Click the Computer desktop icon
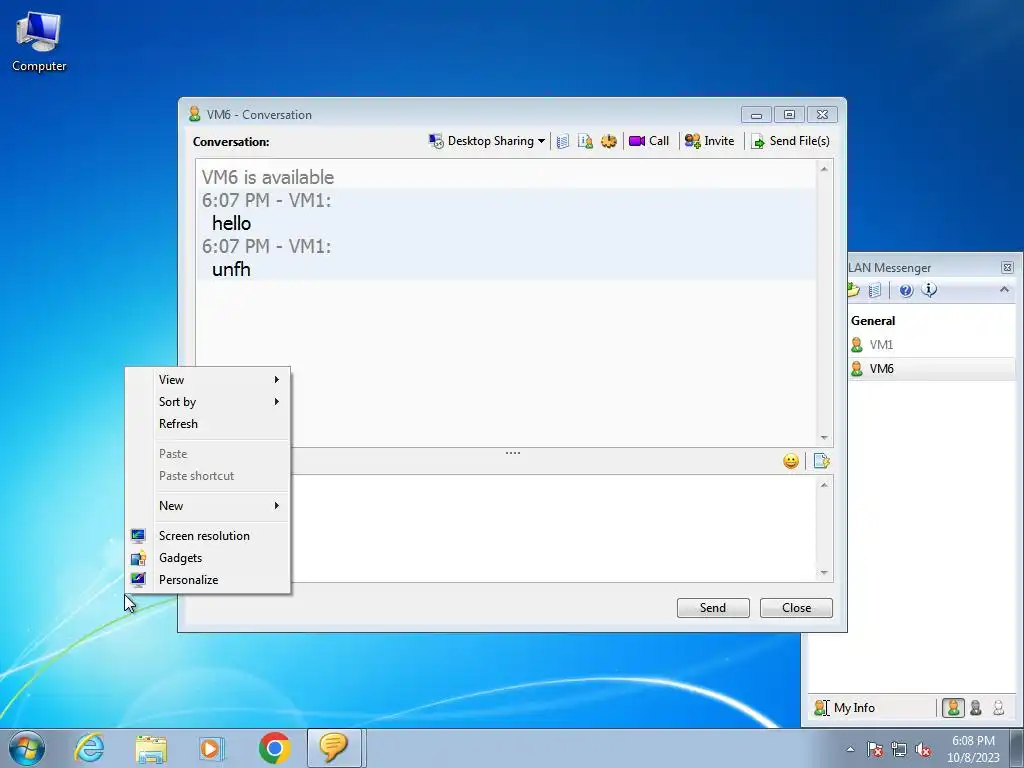Screen dimensions: 1024x768 [x=39, y=42]
